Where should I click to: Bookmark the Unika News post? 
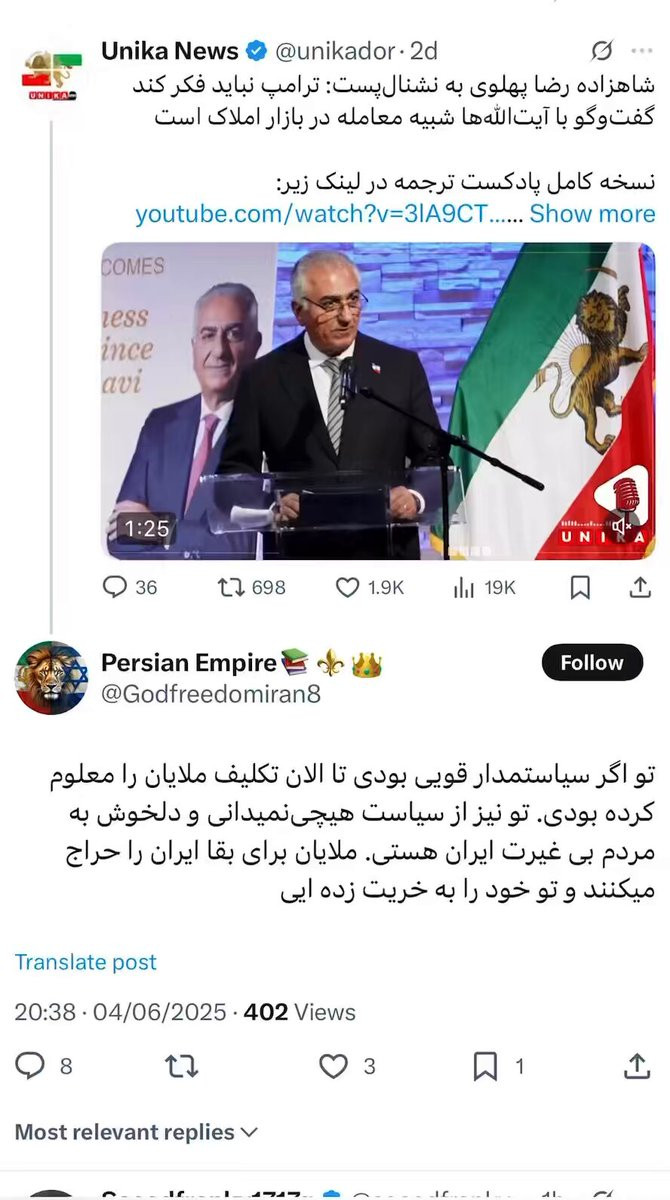(579, 588)
